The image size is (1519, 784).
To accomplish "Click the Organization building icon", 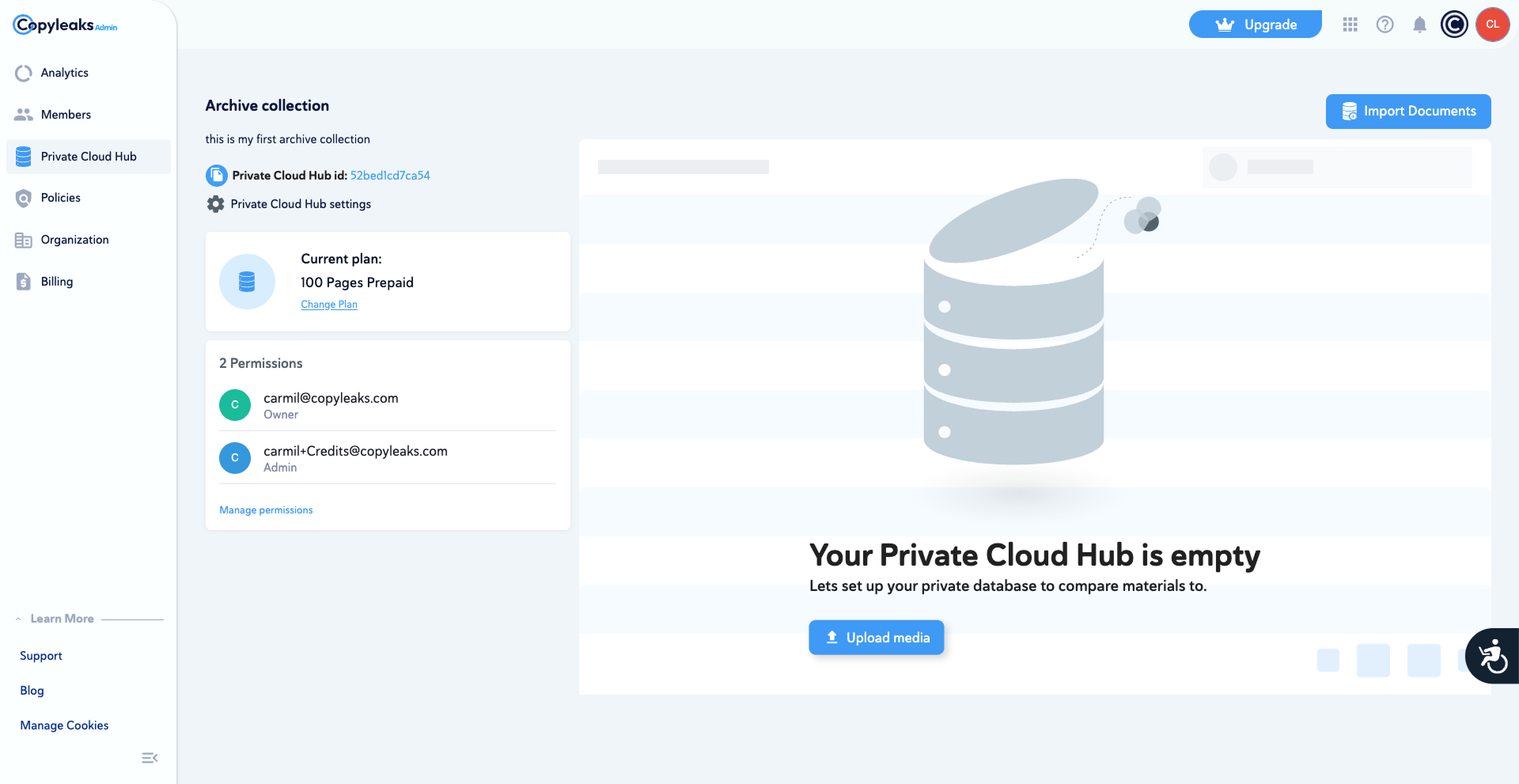I will 24,240.
